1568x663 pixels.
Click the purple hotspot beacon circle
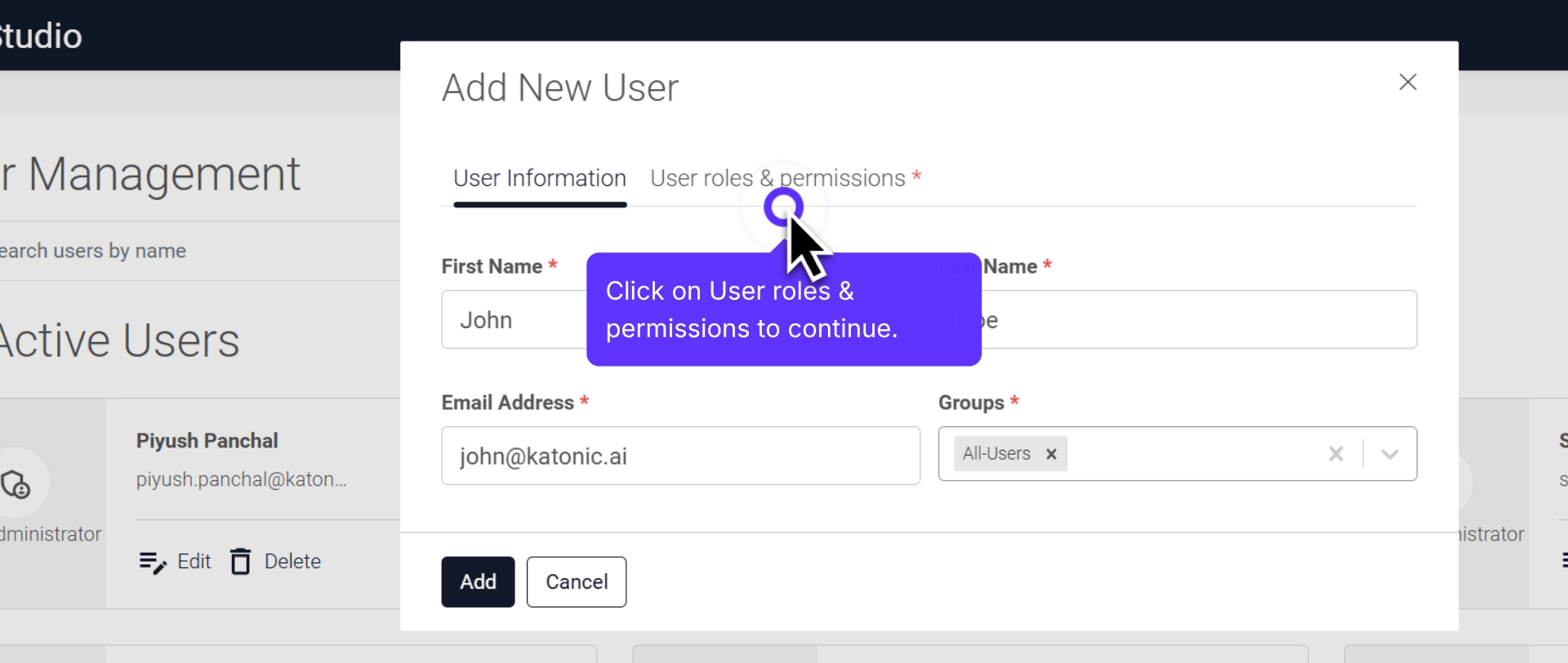click(782, 207)
